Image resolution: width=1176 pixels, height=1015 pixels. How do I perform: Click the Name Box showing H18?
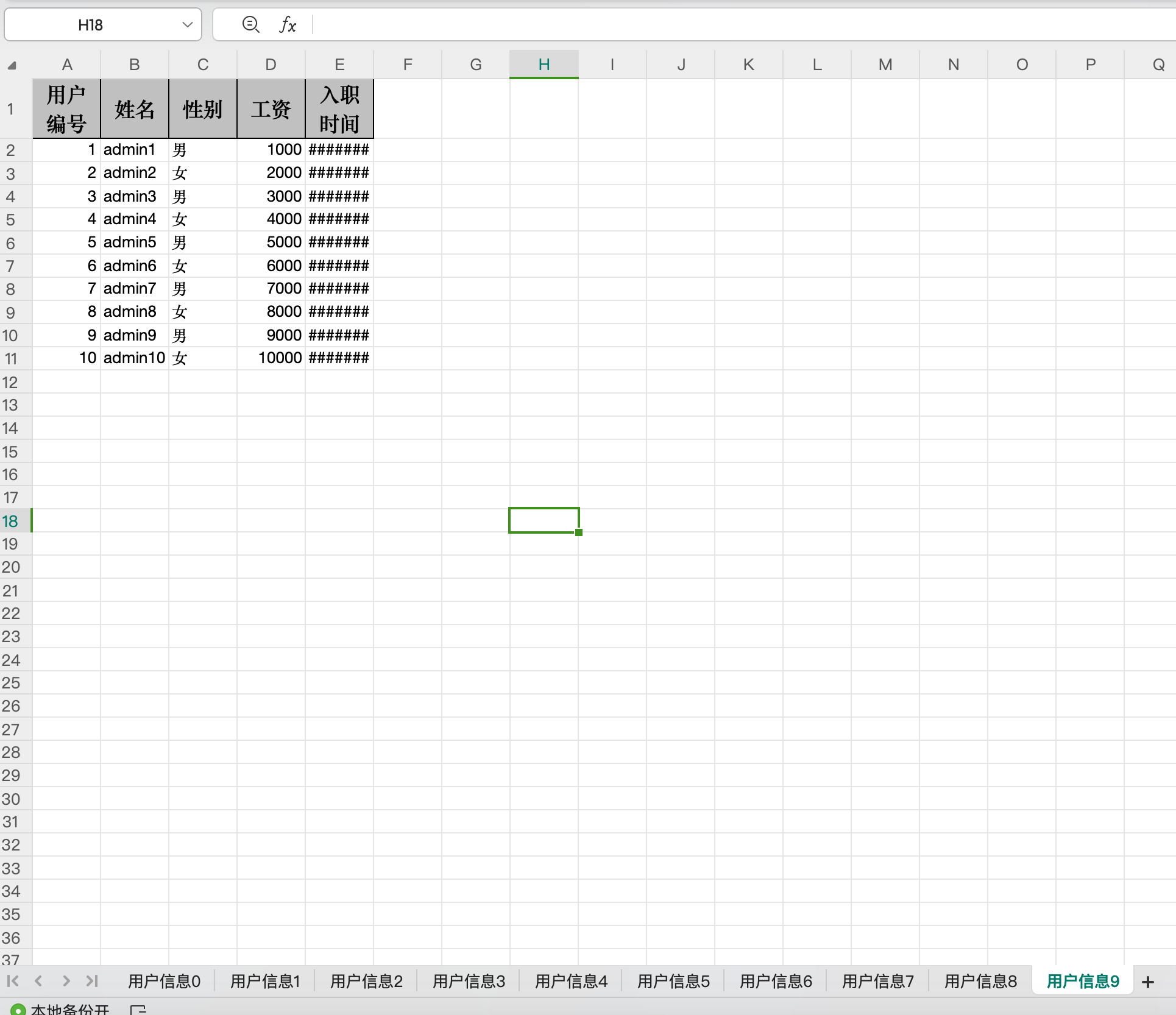pos(103,25)
